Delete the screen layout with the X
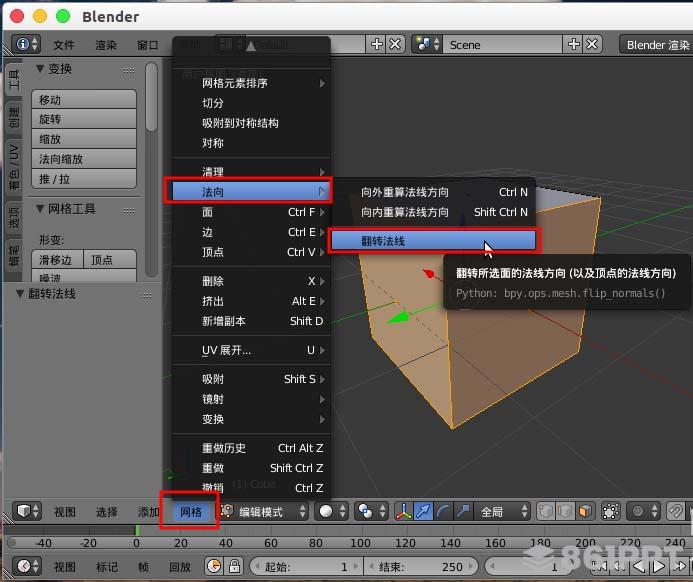The image size is (693, 582). (395, 44)
